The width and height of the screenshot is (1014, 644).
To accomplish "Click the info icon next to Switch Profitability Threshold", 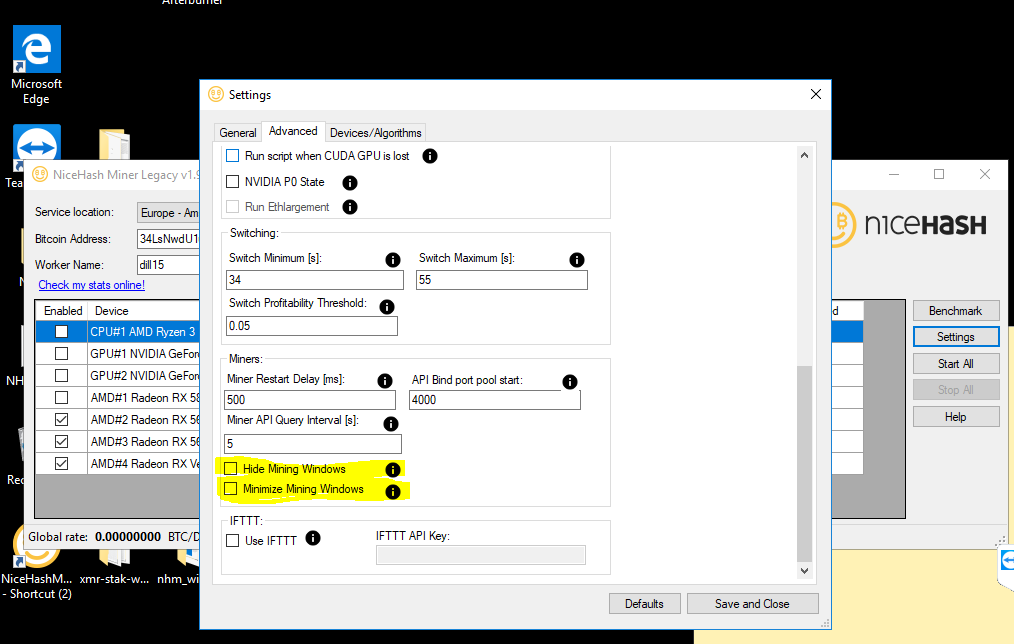I will (386, 306).
